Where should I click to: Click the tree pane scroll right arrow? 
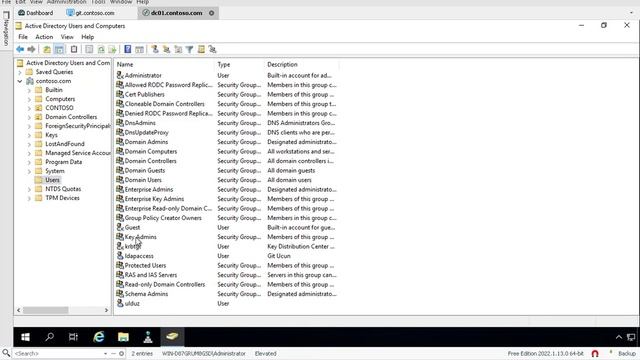point(107,310)
